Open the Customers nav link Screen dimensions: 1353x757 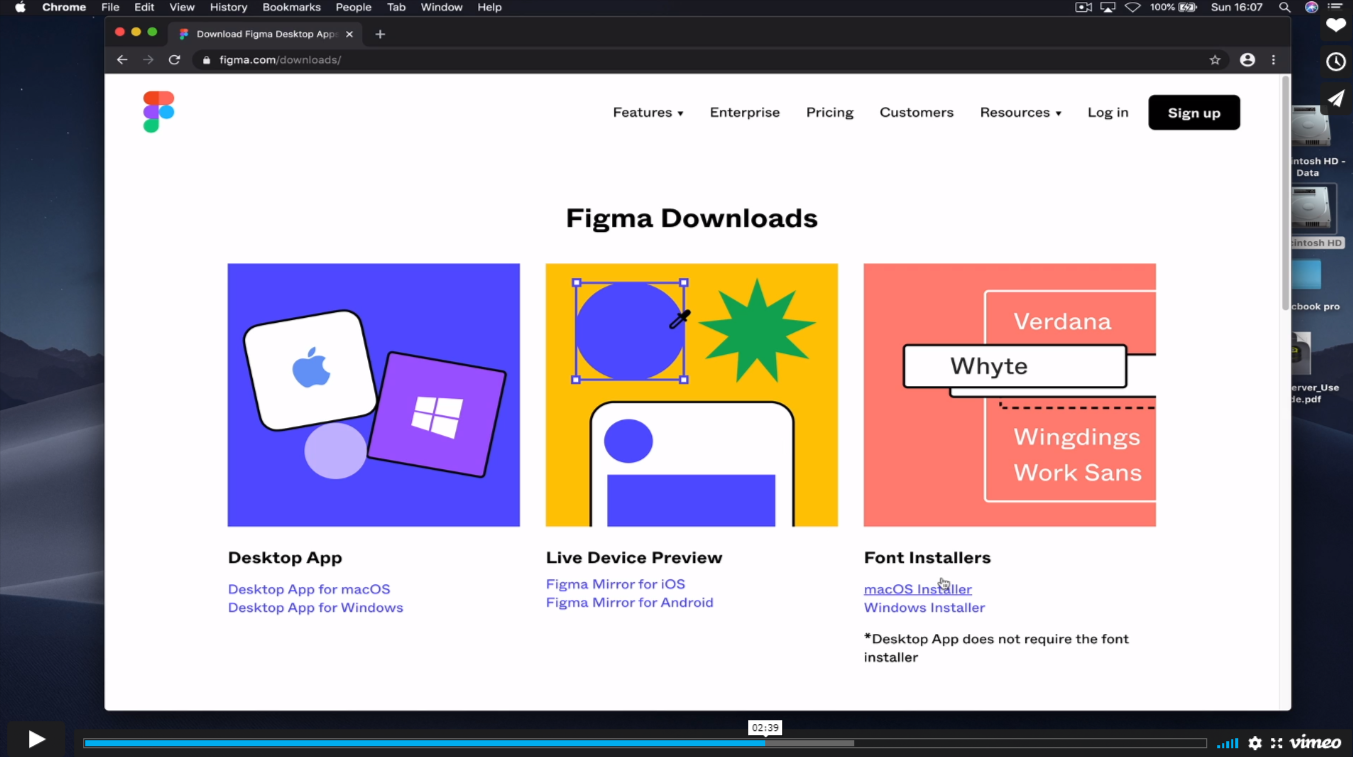click(917, 113)
